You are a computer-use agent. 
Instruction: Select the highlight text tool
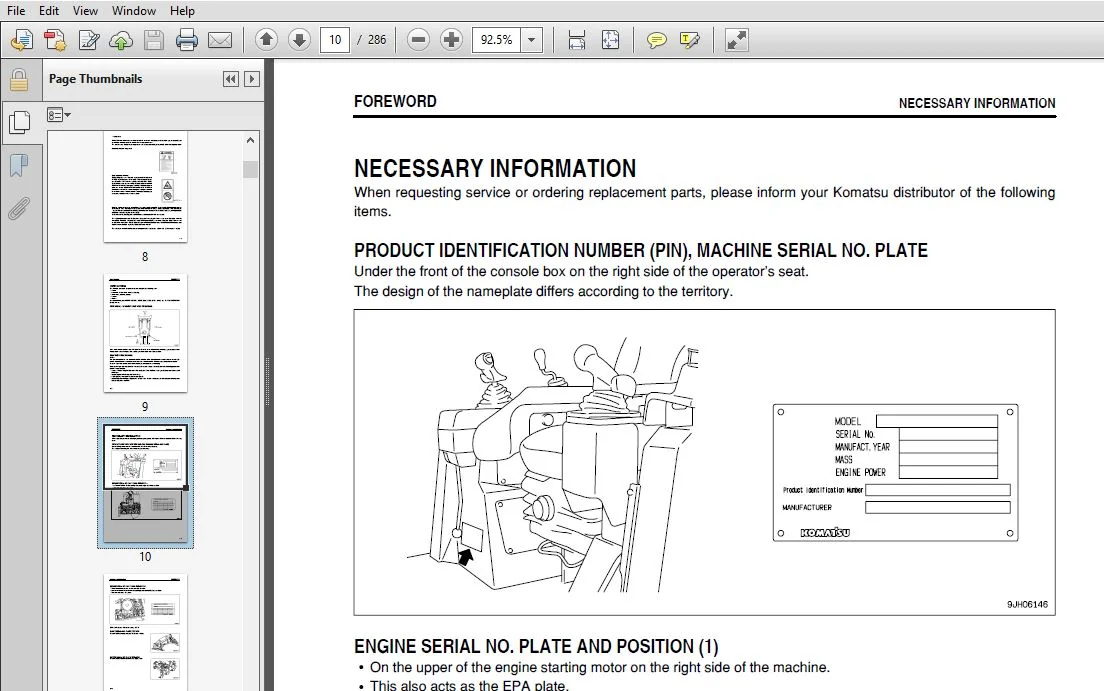pyautogui.click(x=689, y=40)
